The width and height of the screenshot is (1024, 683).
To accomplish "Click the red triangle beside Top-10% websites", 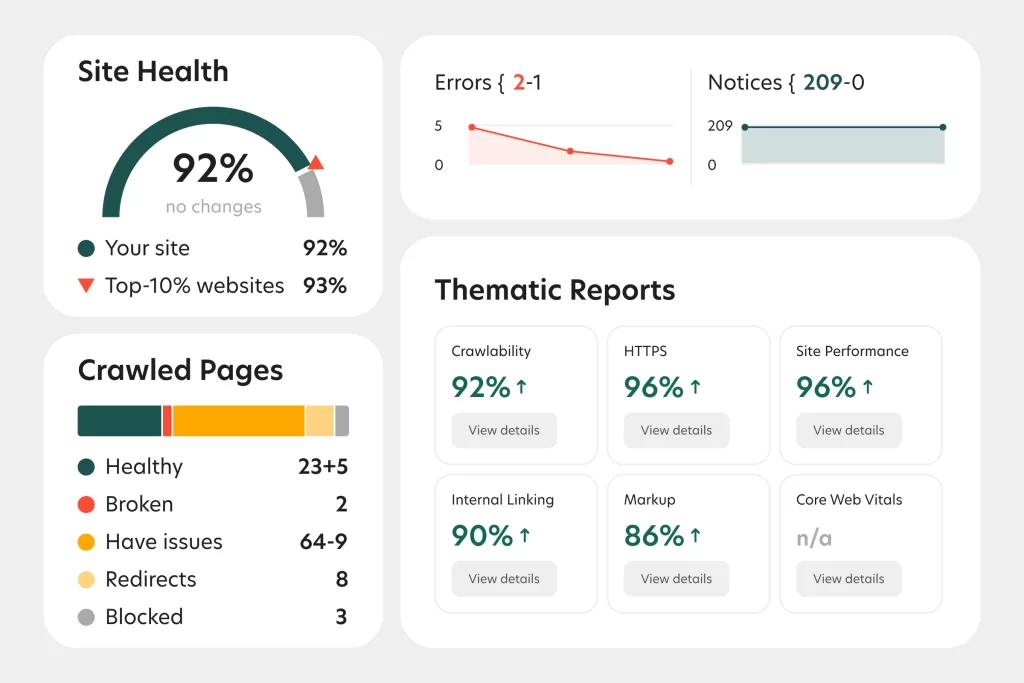I will (87, 286).
